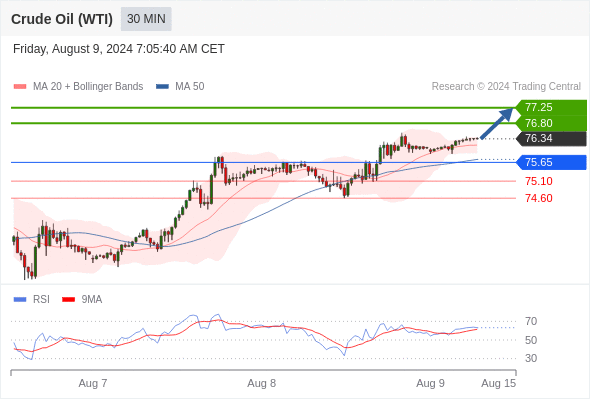Toggle the MA 50 legend entry
This screenshot has width=590, height=400.
click(x=180, y=87)
